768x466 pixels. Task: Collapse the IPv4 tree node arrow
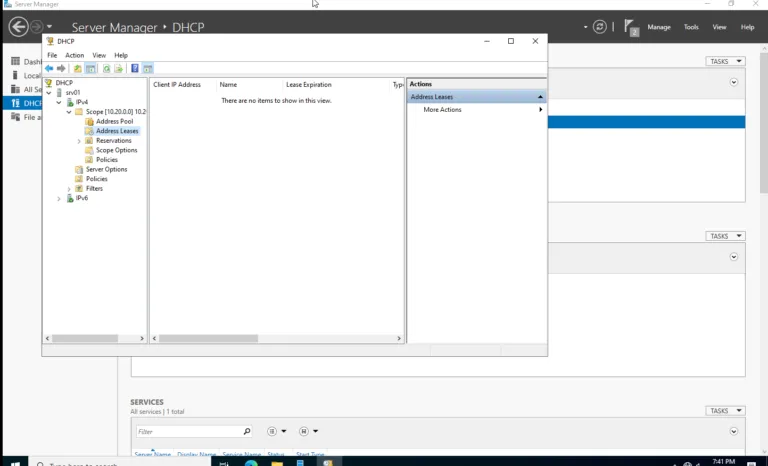click(x=59, y=102)
